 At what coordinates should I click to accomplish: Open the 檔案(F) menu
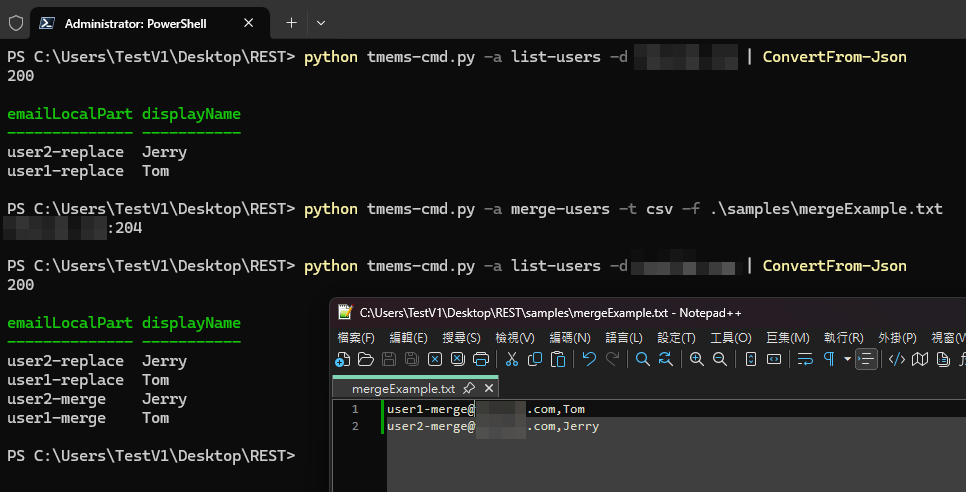pyautogui.click(x=356, y=338)
